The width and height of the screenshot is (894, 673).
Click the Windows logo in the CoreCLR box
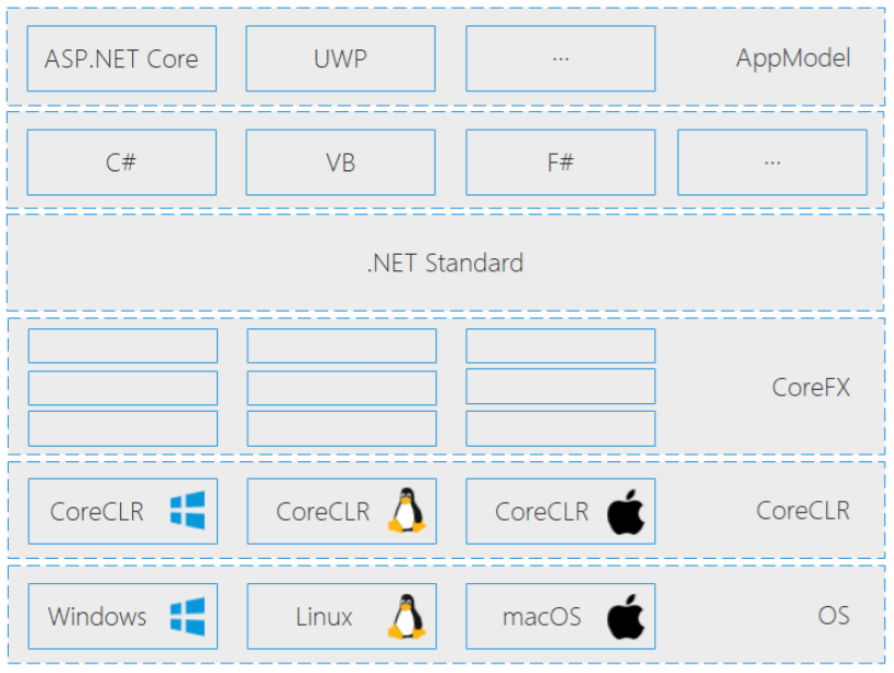tap(187, 511)
